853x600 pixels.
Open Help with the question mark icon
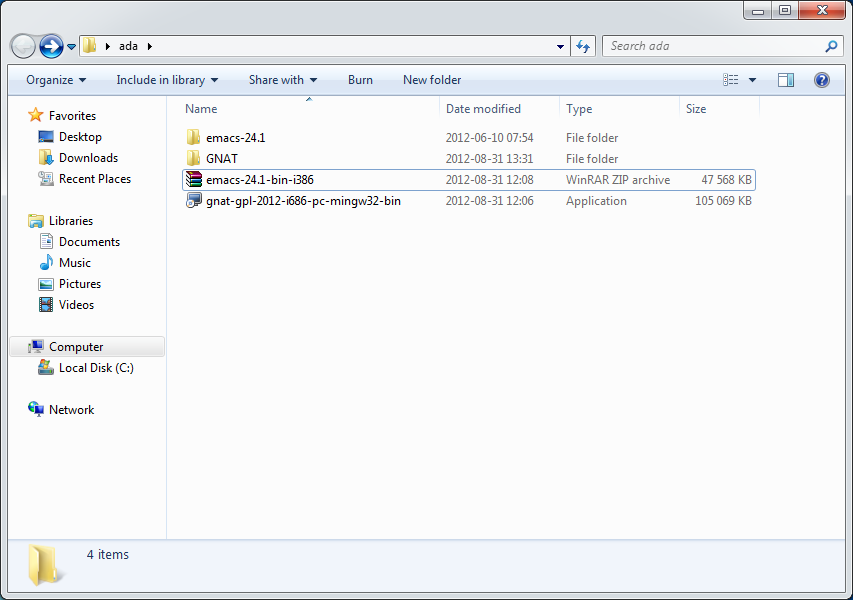pyautogui.click(x=821, y=80)
